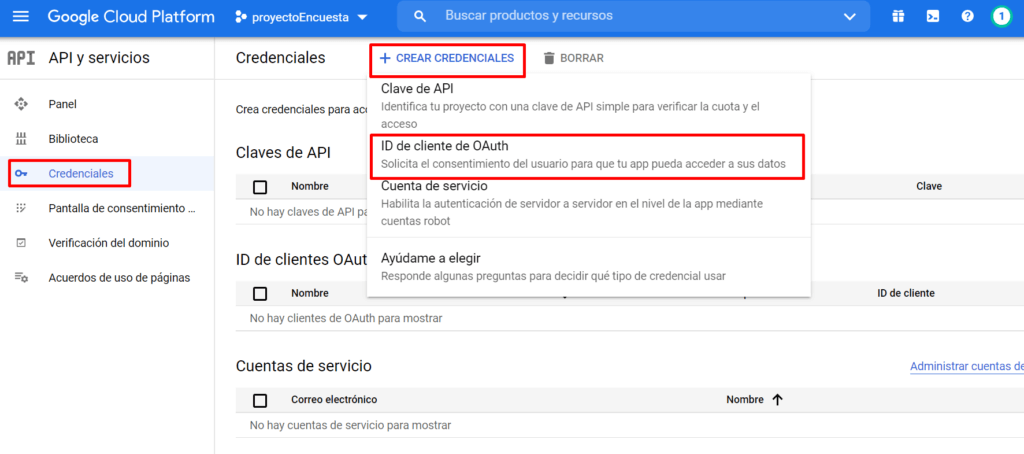Click Nombre header in Cuentas de servicio table
1024x454 pixels.
[x=744, y=400]
